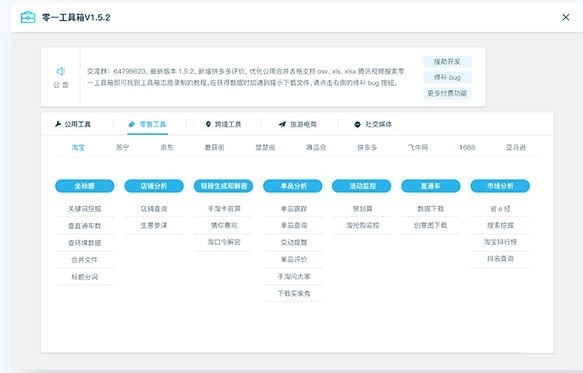
Task: Open the 手淘问大家 tool
Action: click(294, 276)
